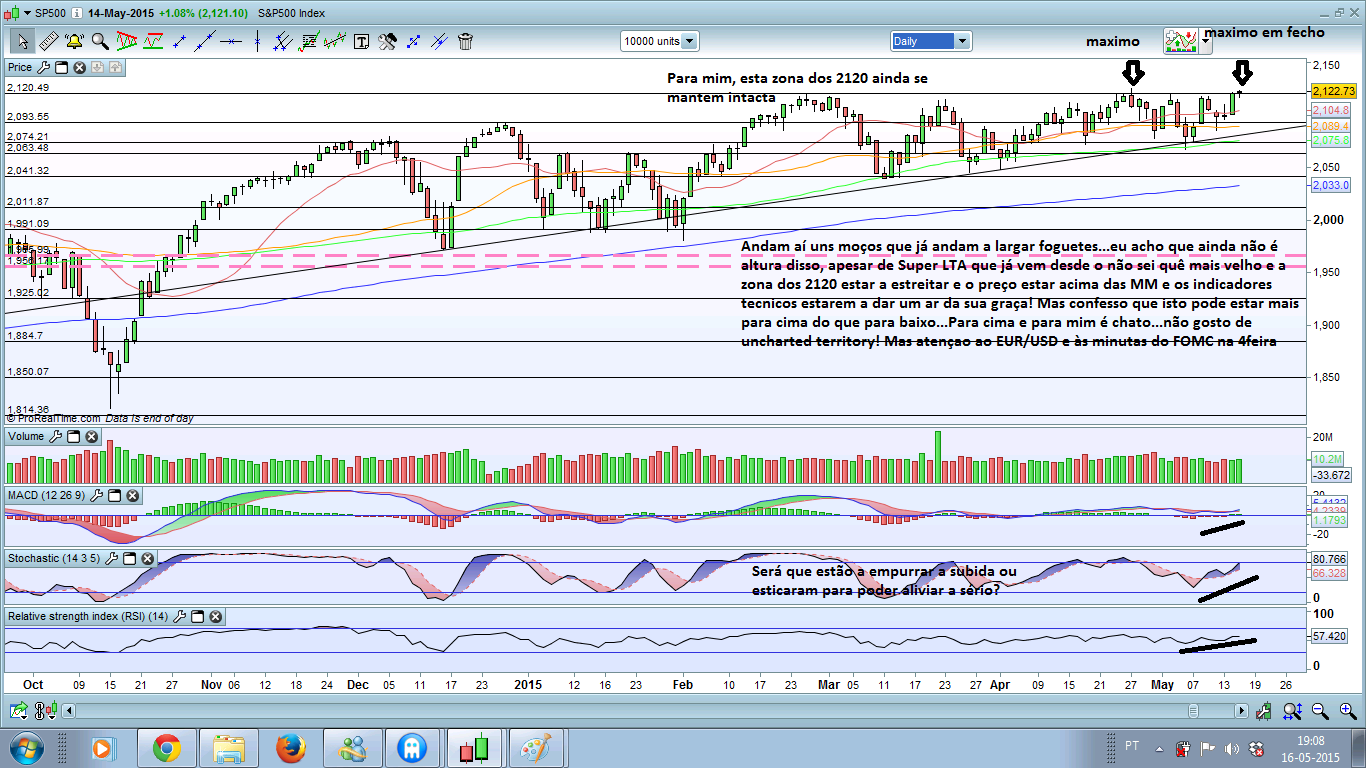Close the MACD indicator panel
This screenshot has height=768, width=1366.
pos(132,496)
